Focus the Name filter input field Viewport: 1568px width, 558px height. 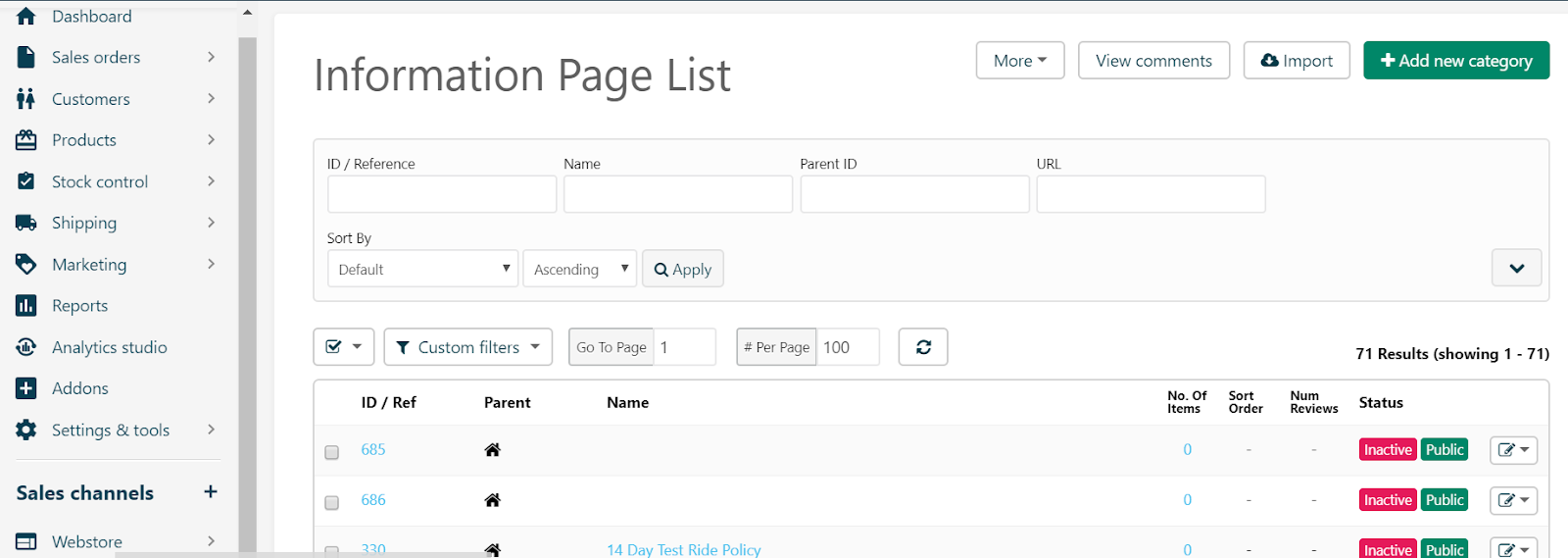pyautogui.click(x=678, y=194)
